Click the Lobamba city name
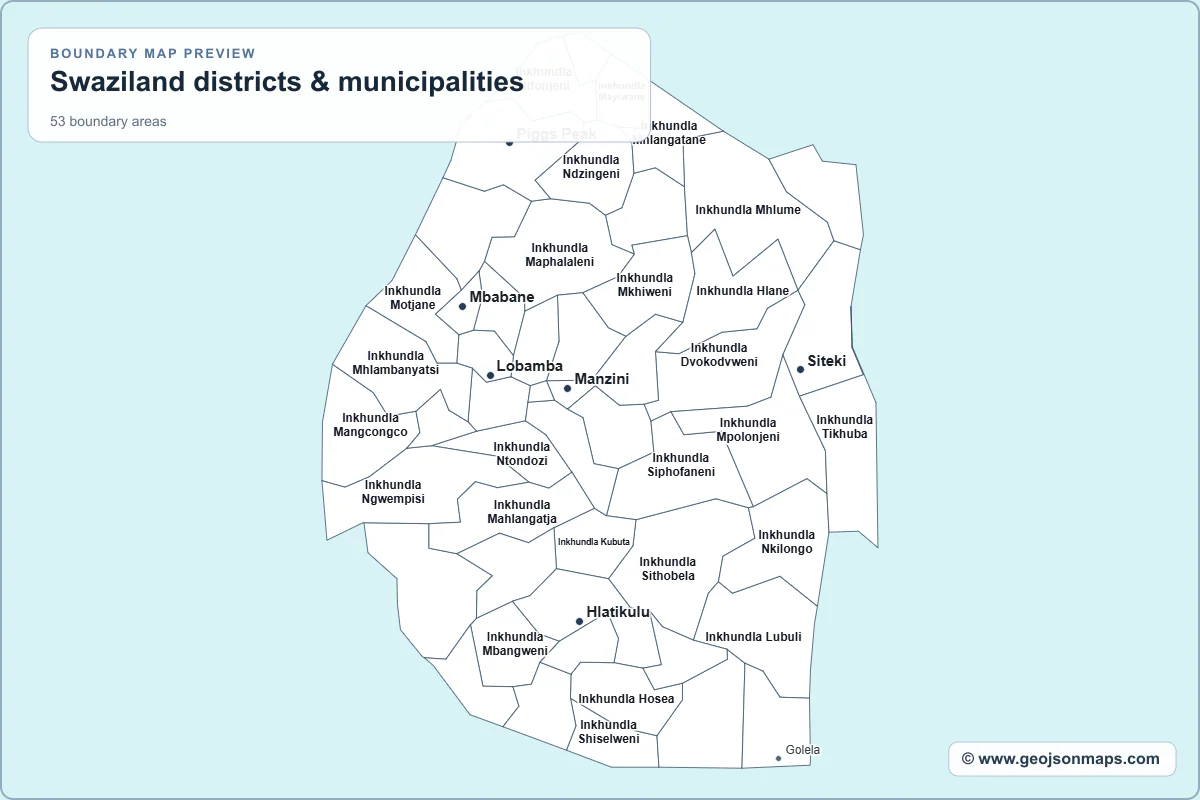The image size is (1200, 800). pos(530,367)
